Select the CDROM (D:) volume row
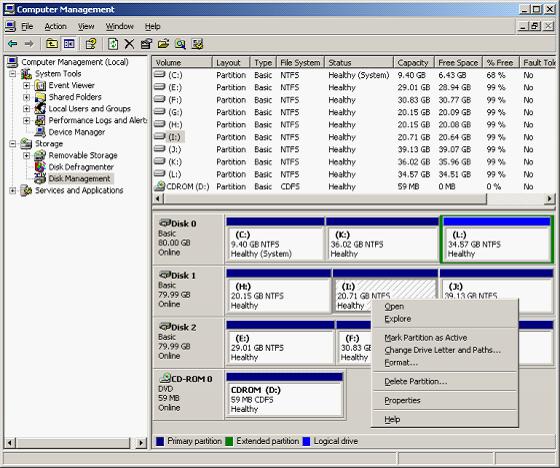 tap(354, 187)
